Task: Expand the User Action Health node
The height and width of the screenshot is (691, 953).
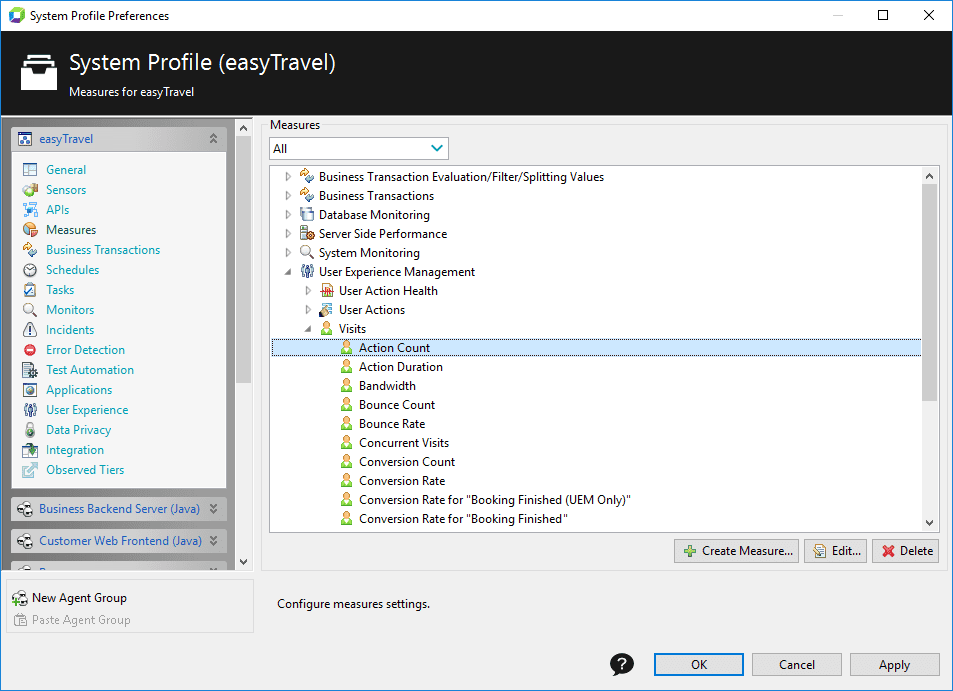Action: (x=308, y=290)
